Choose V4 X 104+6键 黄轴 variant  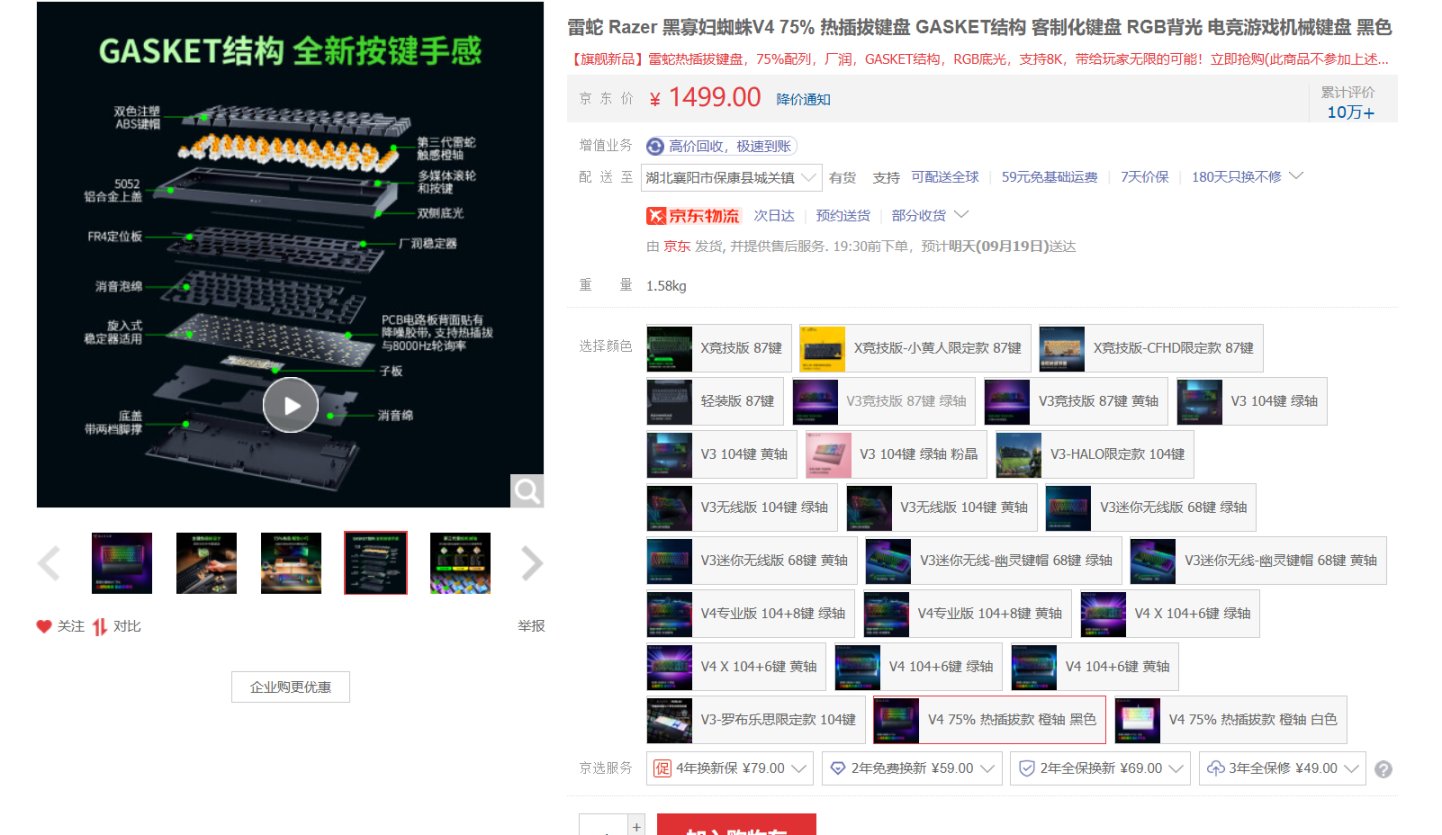[x=736, y=667]
